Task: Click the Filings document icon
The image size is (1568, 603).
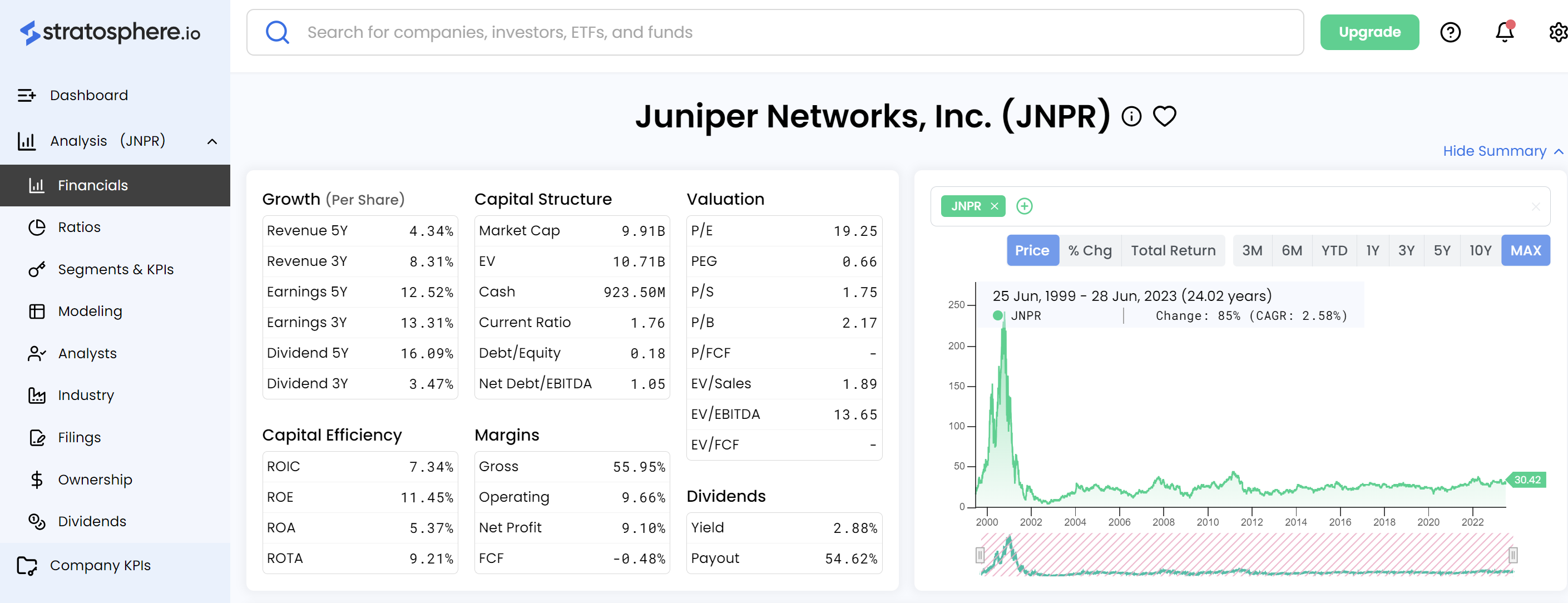Action: click(x=37, y=437)
